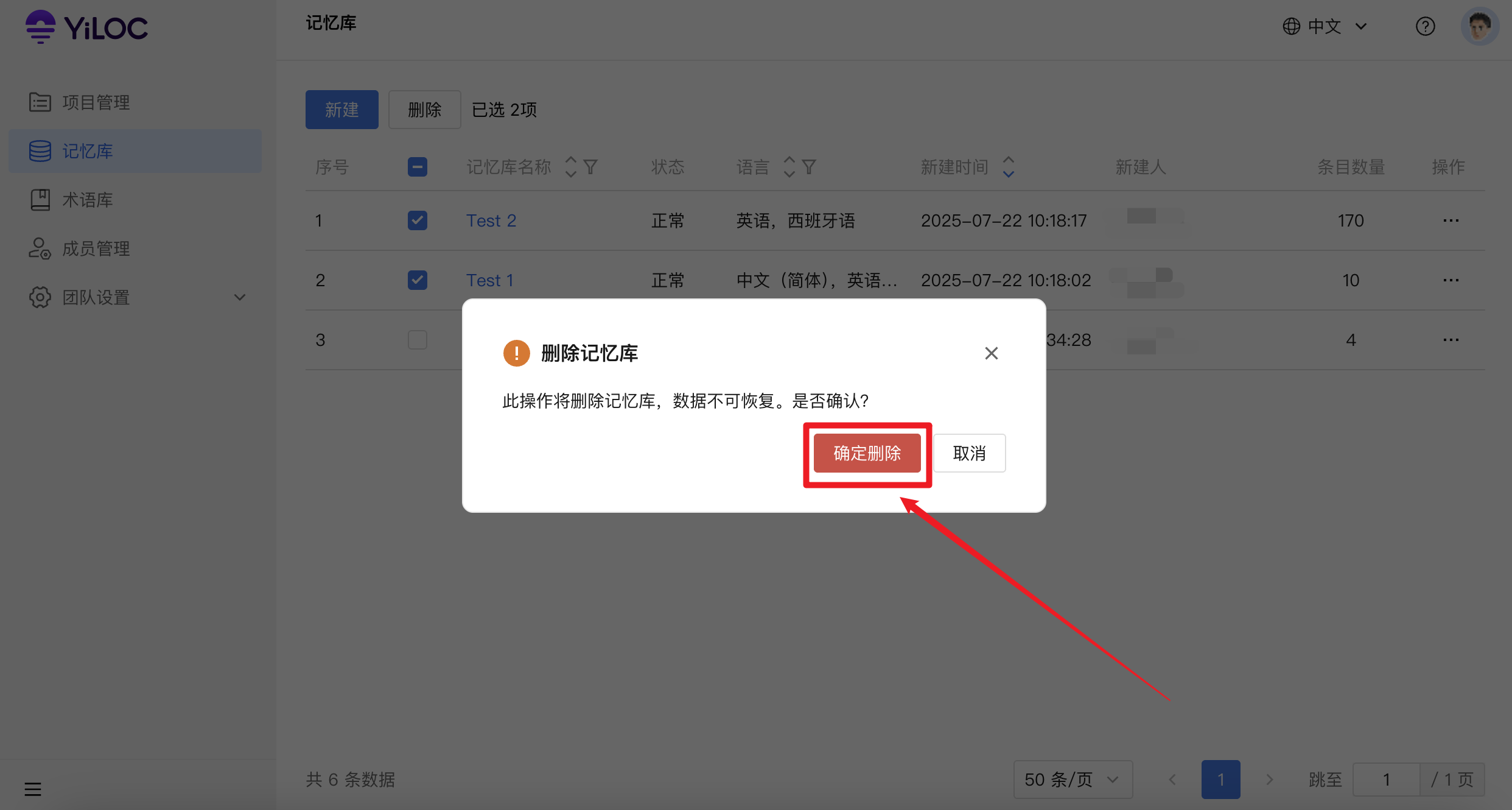Click the globe language icon

[x=1292, y=26]
